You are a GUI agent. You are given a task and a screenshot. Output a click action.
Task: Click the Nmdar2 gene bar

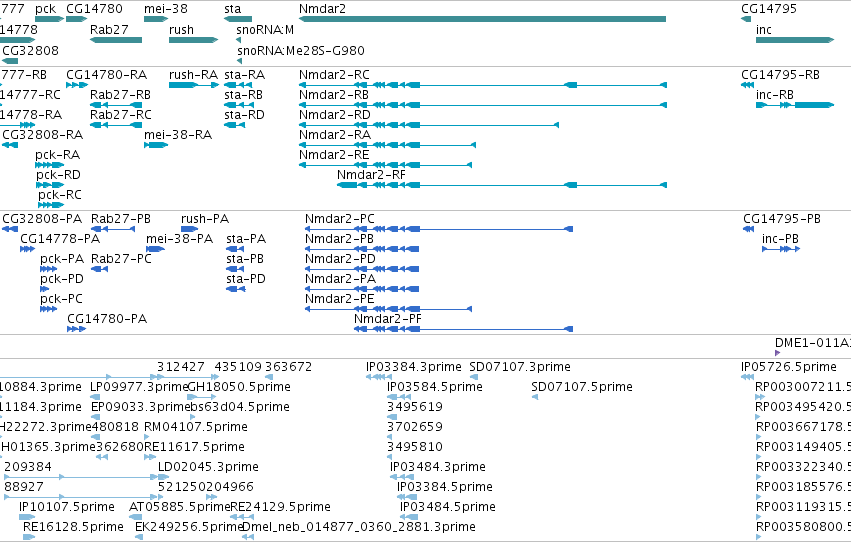(482, 19)
